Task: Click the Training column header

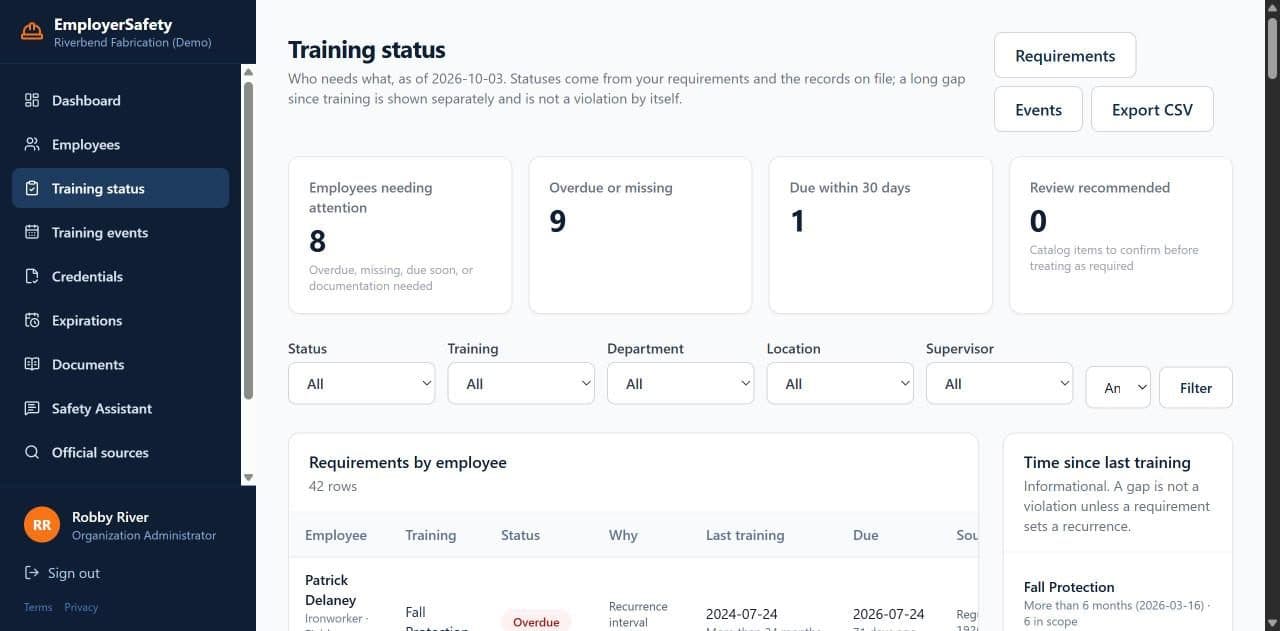Action: tap(430, 535)
